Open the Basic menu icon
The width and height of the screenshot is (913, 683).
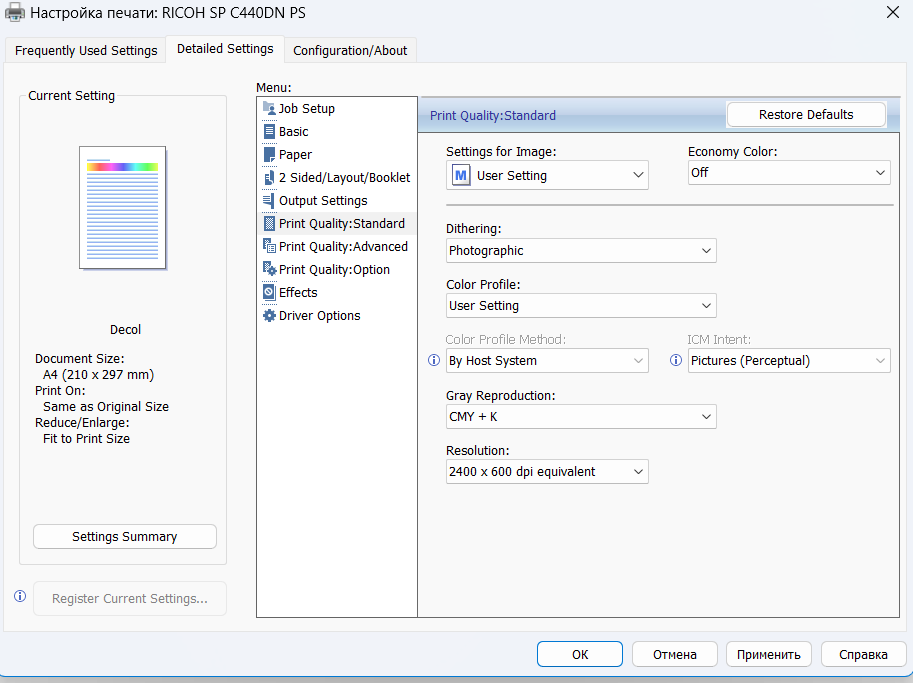click(x=269, y=132)
